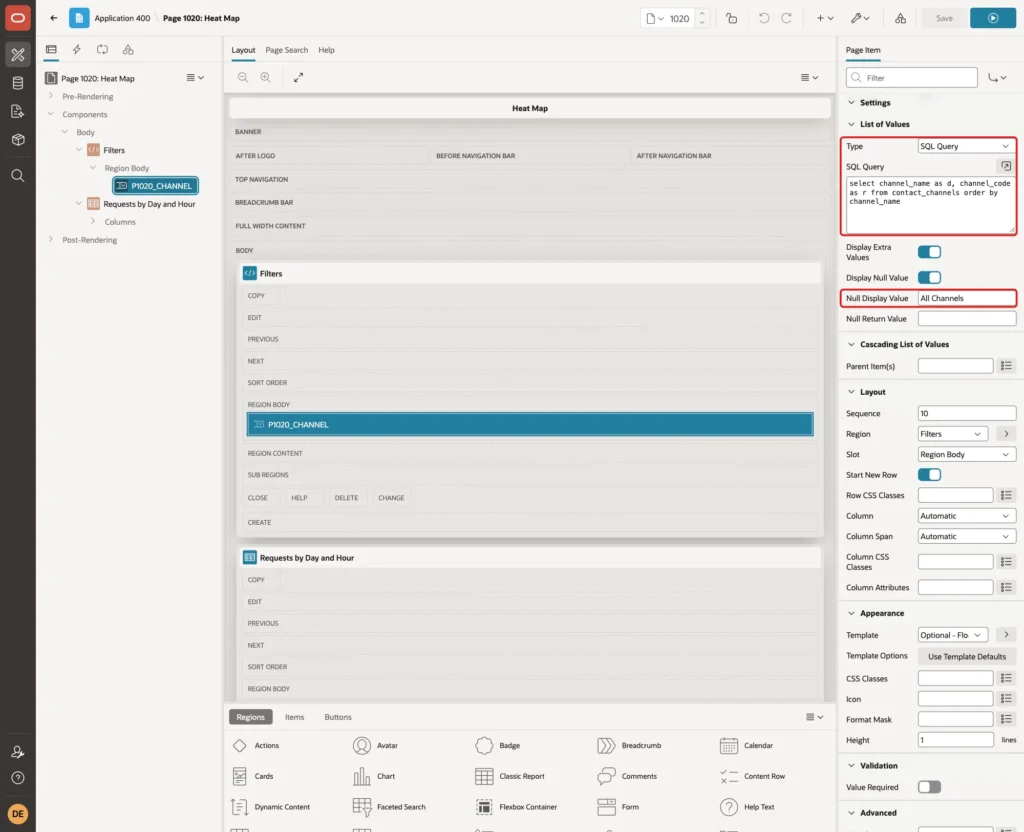The image size is (1024, 832).
Task: Click the Null Display Value field
Action: click(x=967, y=298)
